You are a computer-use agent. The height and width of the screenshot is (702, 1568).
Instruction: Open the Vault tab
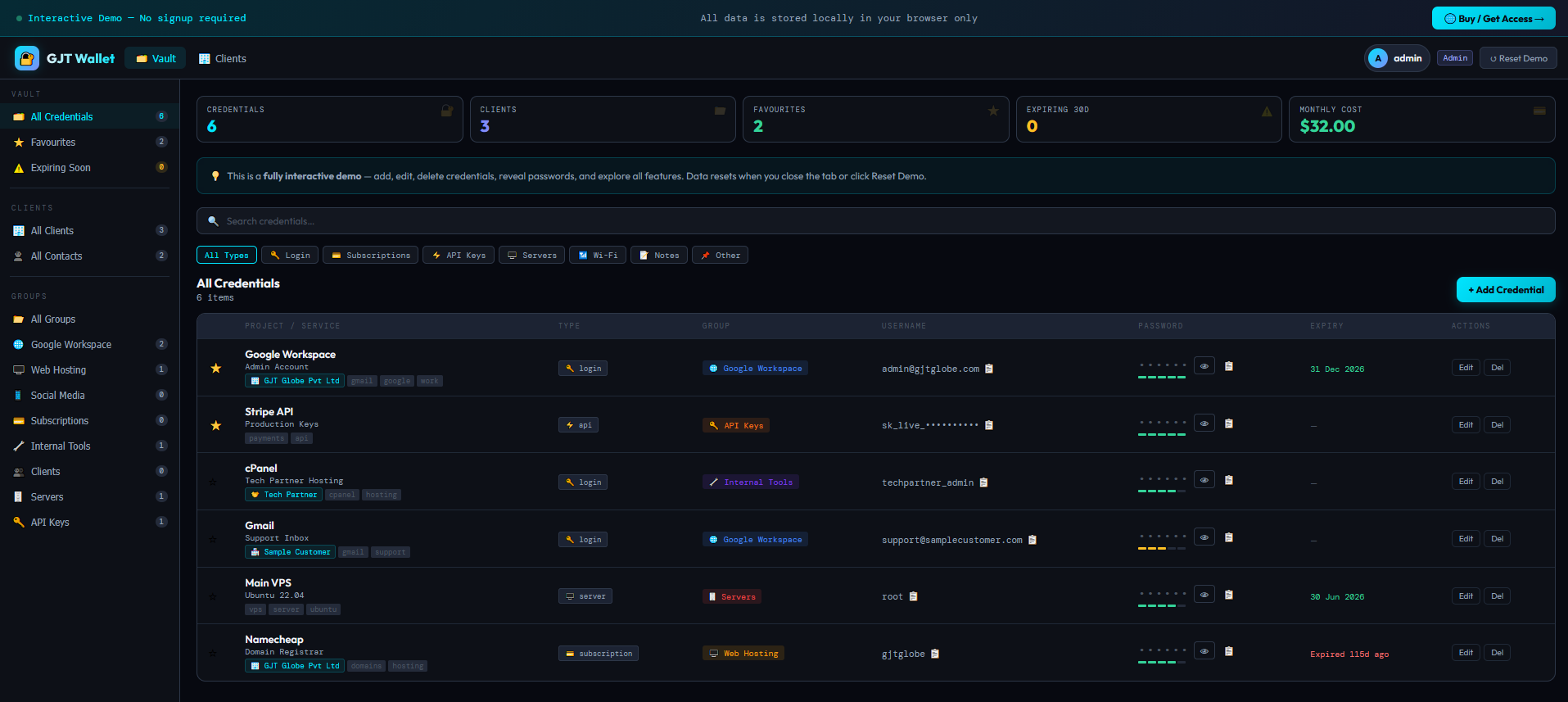point(156,58)
